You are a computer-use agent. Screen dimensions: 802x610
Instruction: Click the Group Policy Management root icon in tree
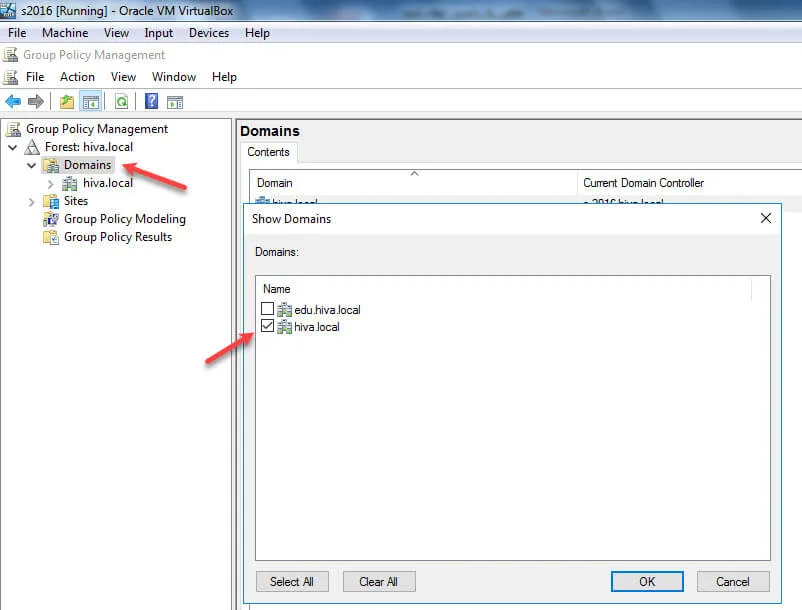(13, 129)
